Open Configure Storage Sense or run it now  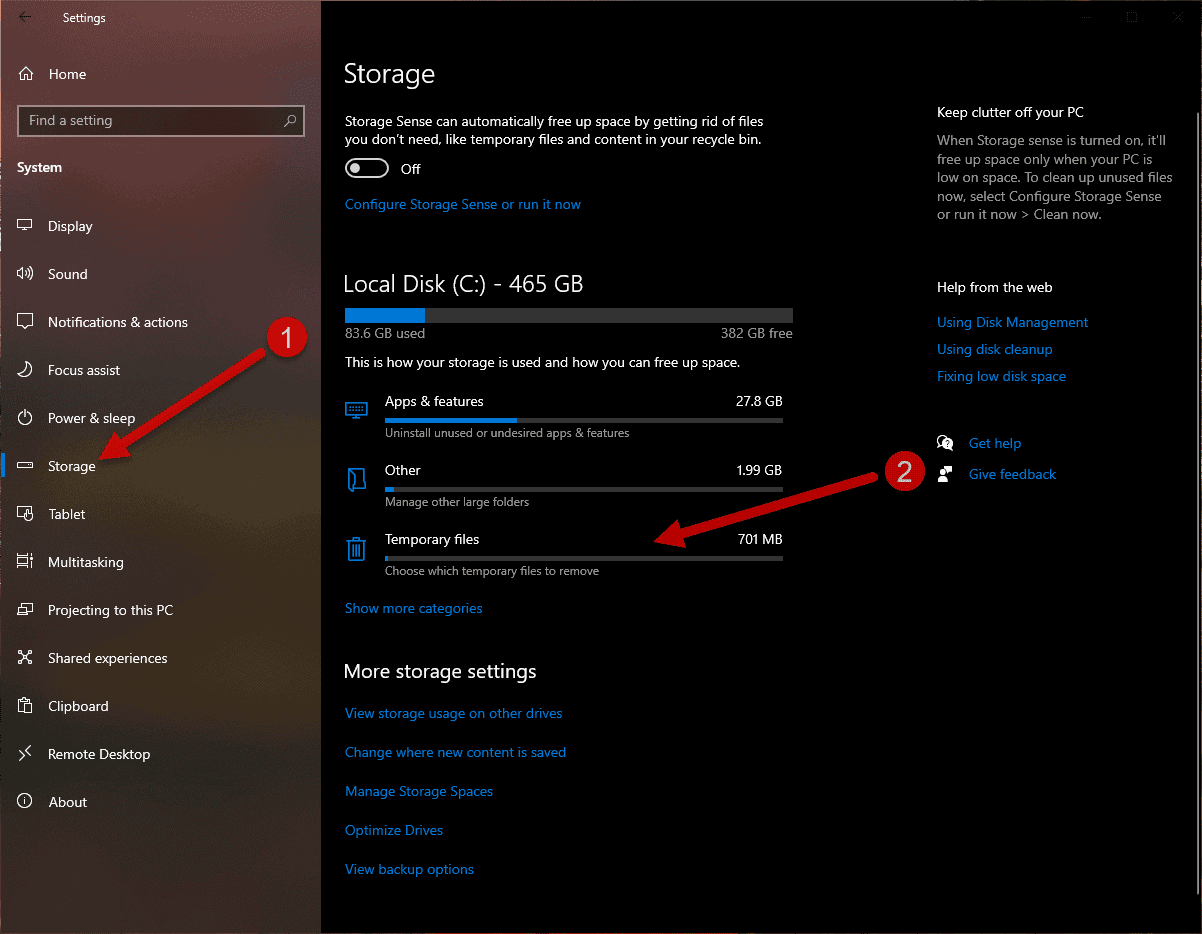coord(462,204)
